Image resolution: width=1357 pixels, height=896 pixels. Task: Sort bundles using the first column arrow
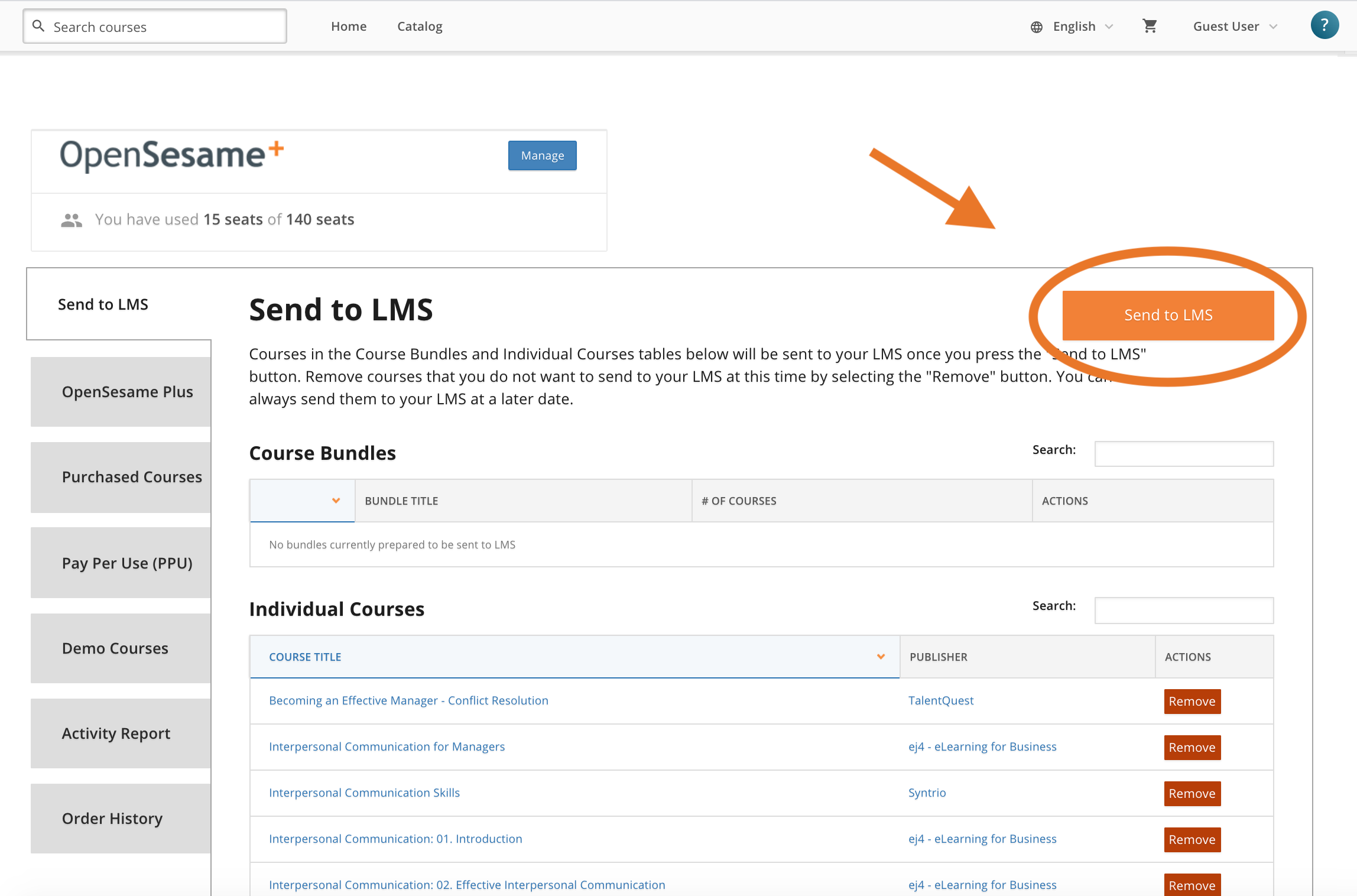pyautogui.click(x=336, y=501)
